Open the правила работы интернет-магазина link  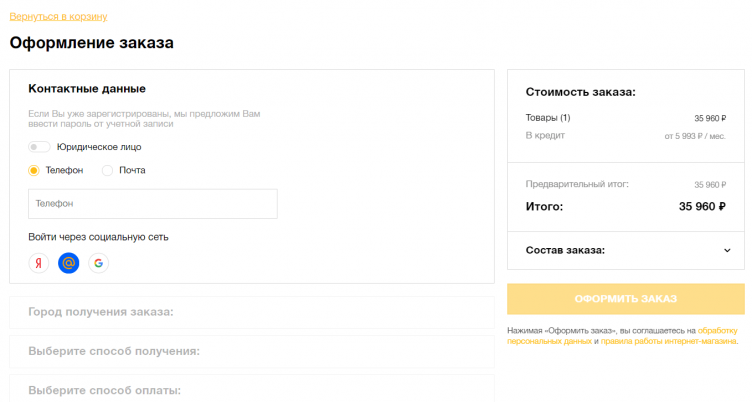[x=669, y=341]
